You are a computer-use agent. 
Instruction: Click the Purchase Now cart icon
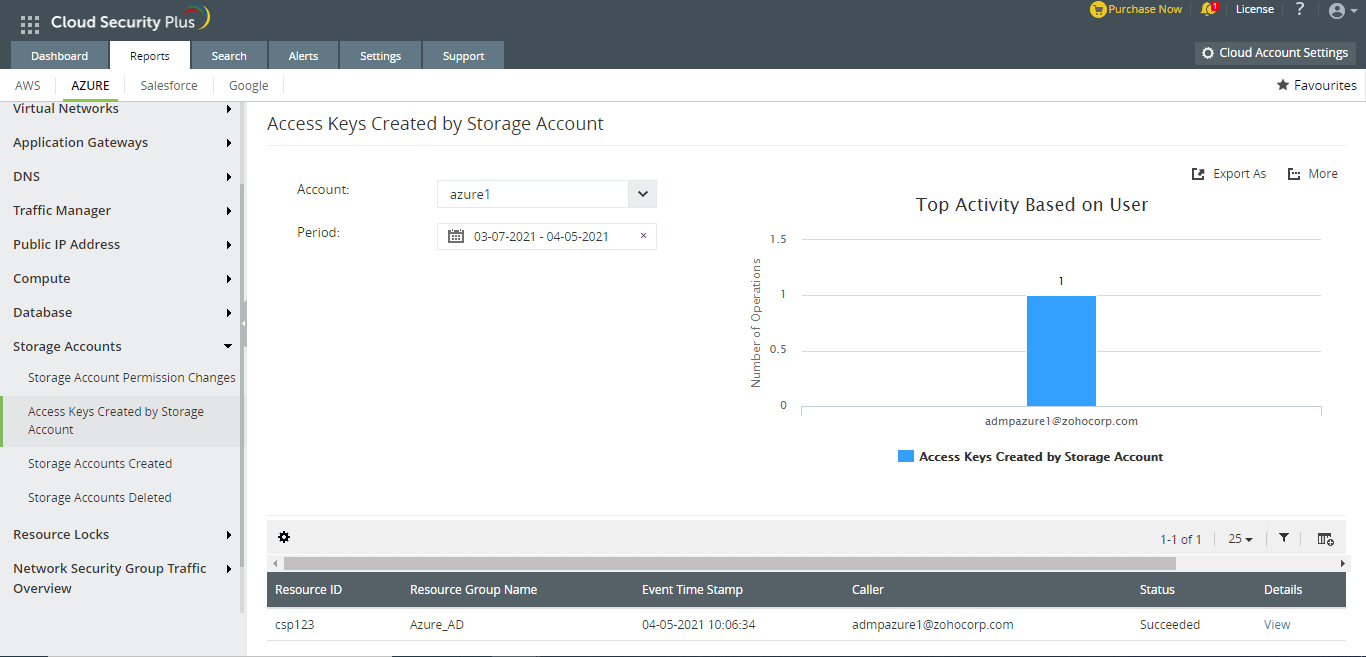[x=1098, y=10]
